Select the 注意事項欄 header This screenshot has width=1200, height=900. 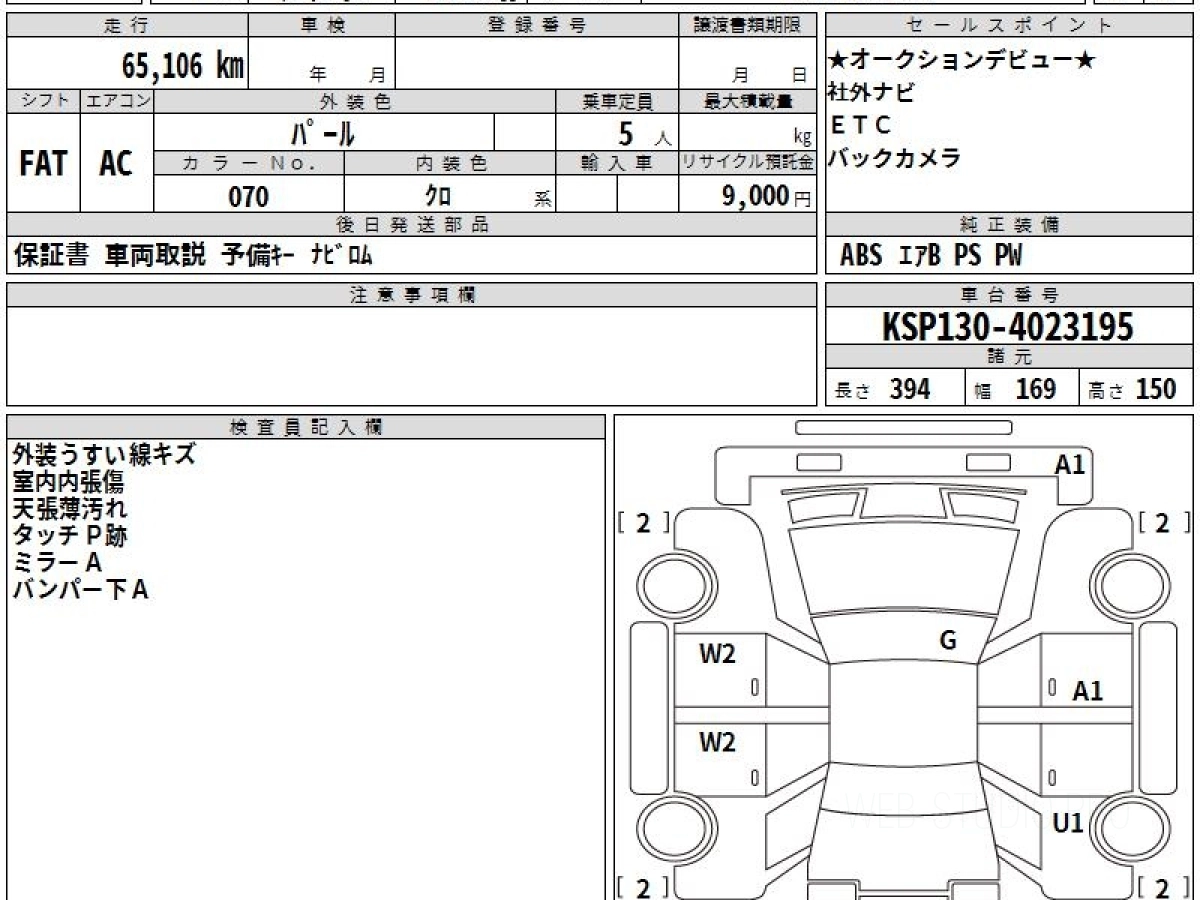[412, 295]
